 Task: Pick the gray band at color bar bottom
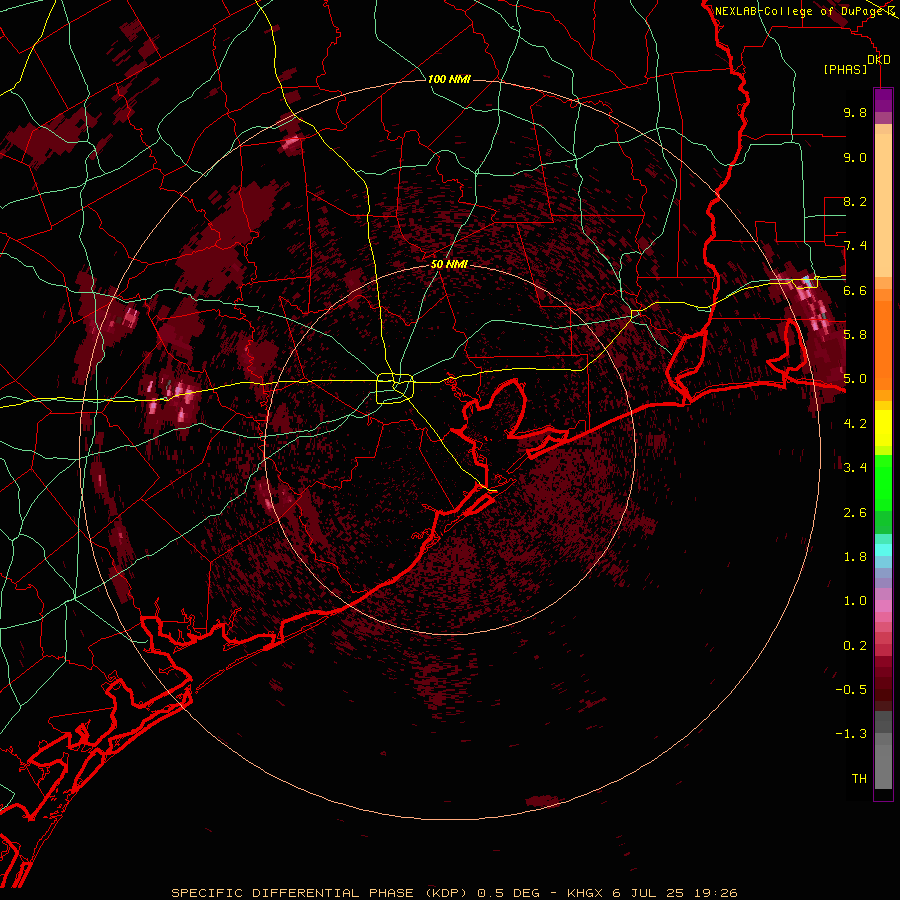(883, 752)
